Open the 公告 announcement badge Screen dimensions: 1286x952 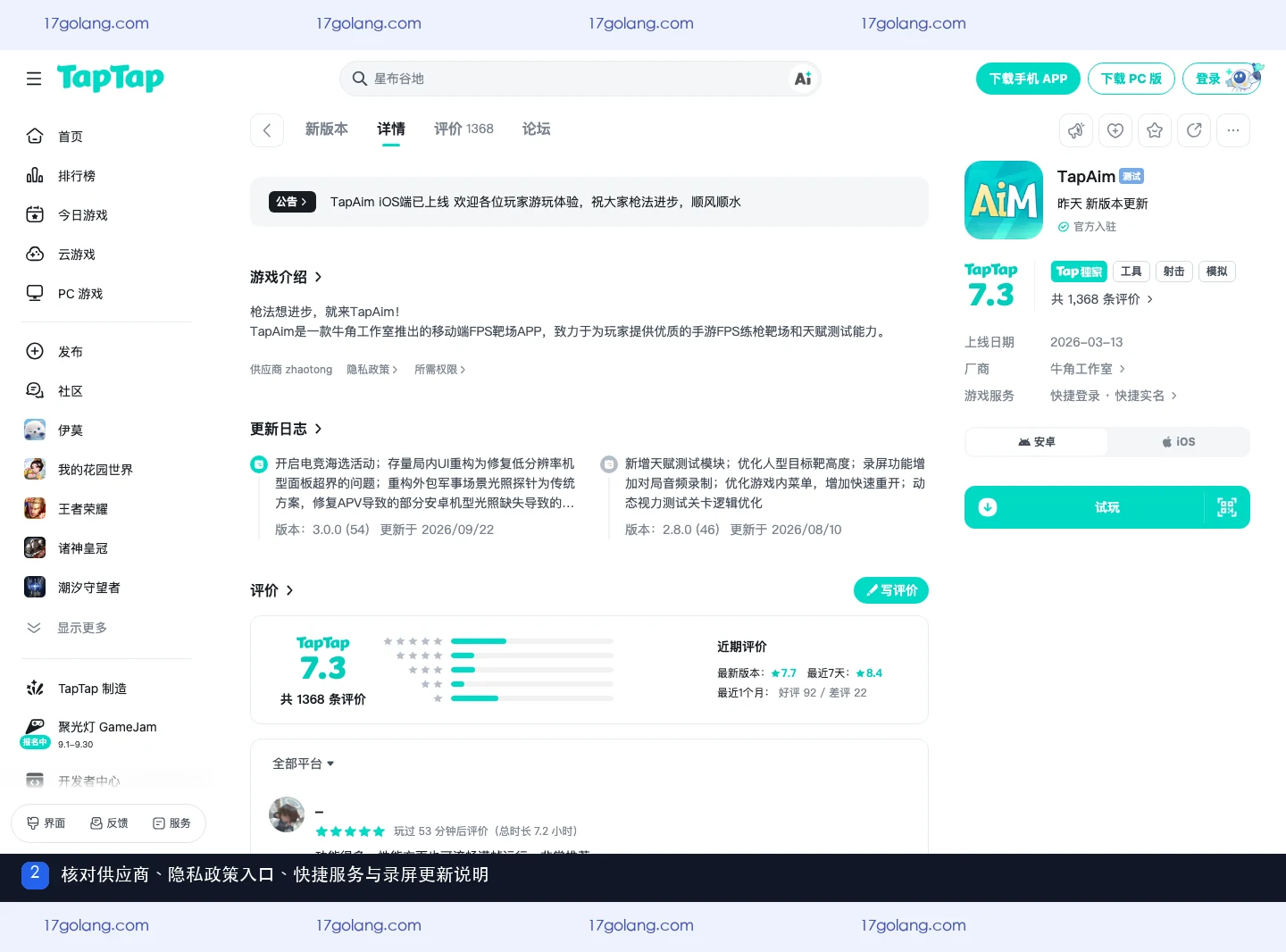pos(293,202)
